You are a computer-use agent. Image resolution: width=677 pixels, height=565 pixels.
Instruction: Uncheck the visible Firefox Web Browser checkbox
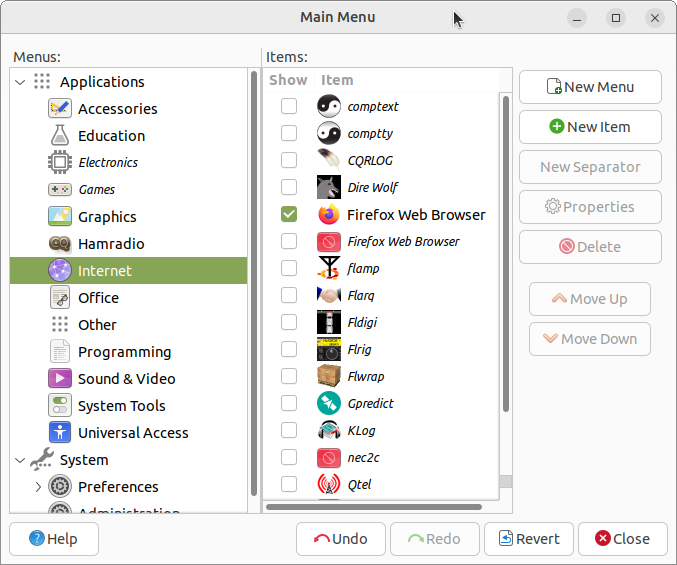[x=289, y=214]
